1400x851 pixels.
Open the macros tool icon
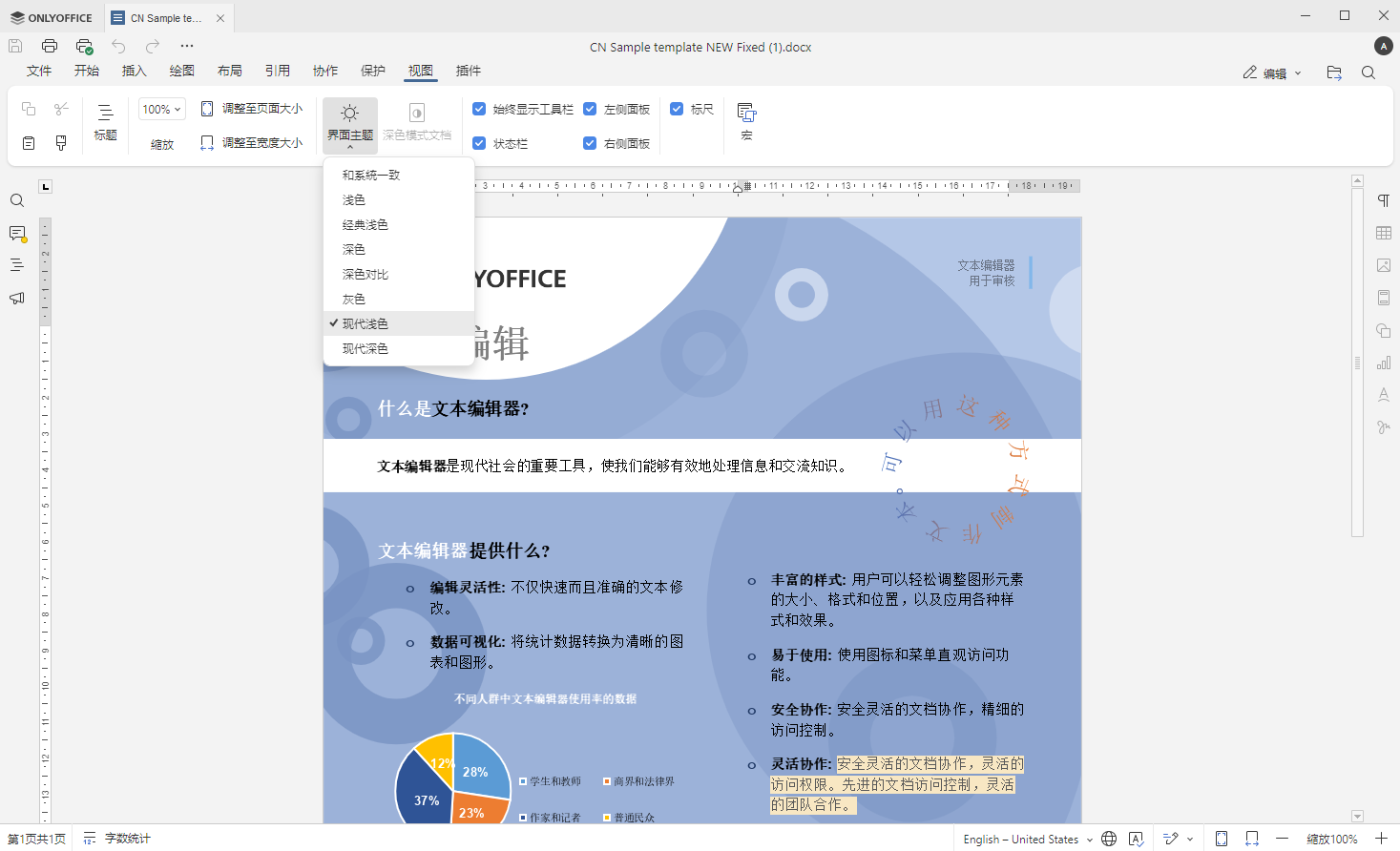point(746,120)
